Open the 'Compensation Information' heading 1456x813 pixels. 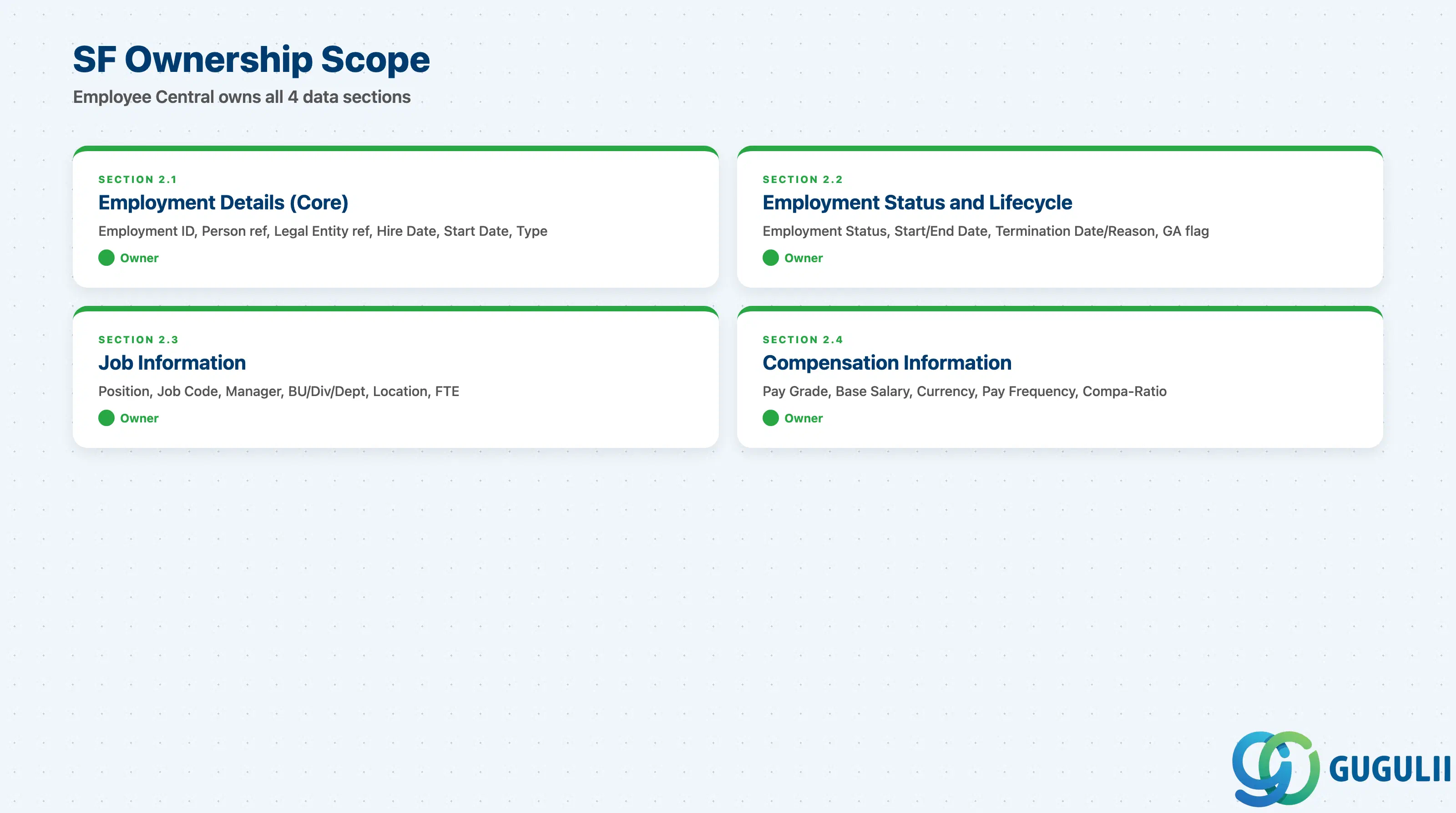[x=887, y=363]
